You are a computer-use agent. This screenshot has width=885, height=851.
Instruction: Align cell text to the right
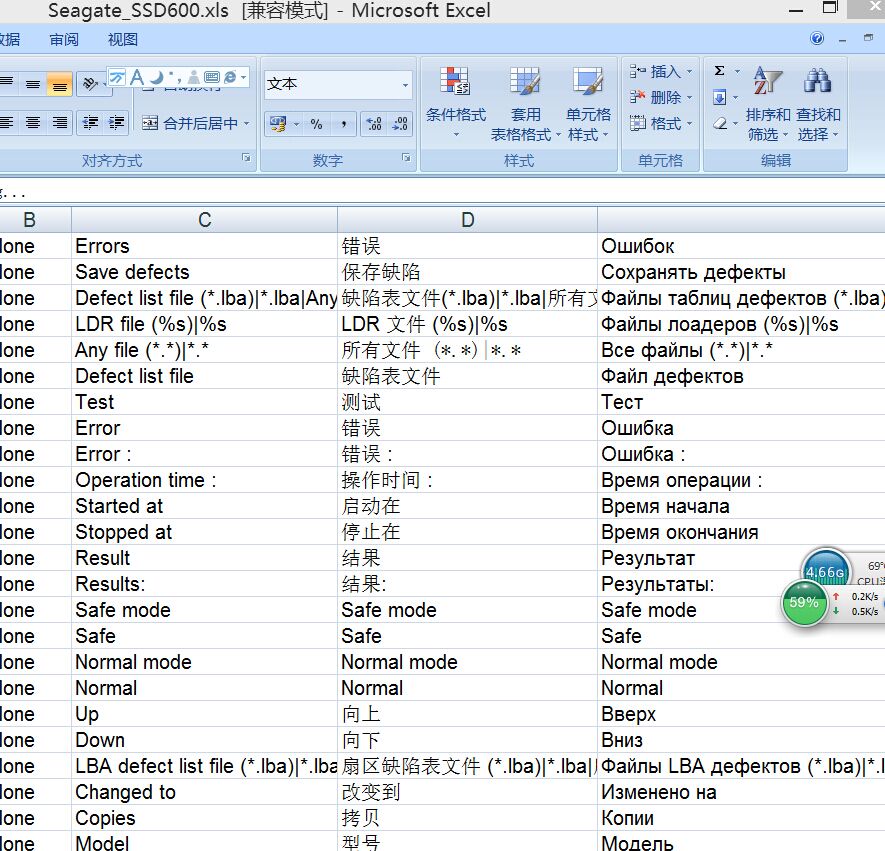tap(59, 122)
